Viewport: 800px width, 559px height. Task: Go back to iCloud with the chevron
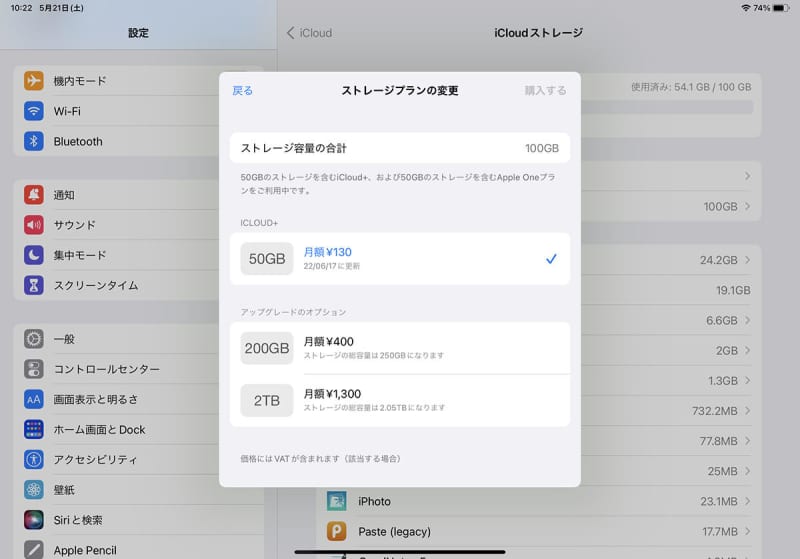click(x=290, y=33)
